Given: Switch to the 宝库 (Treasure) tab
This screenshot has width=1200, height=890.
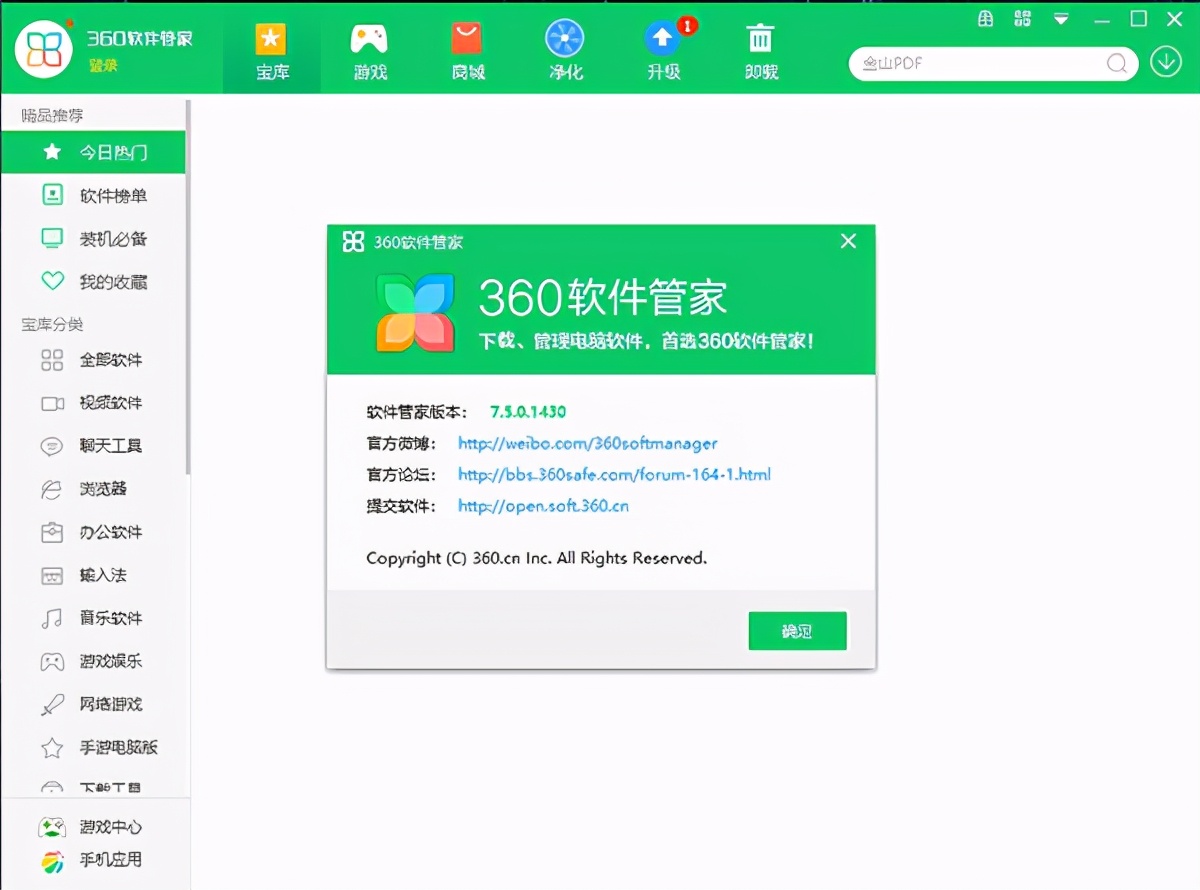Looking at the screenshot, I should 271,48.
